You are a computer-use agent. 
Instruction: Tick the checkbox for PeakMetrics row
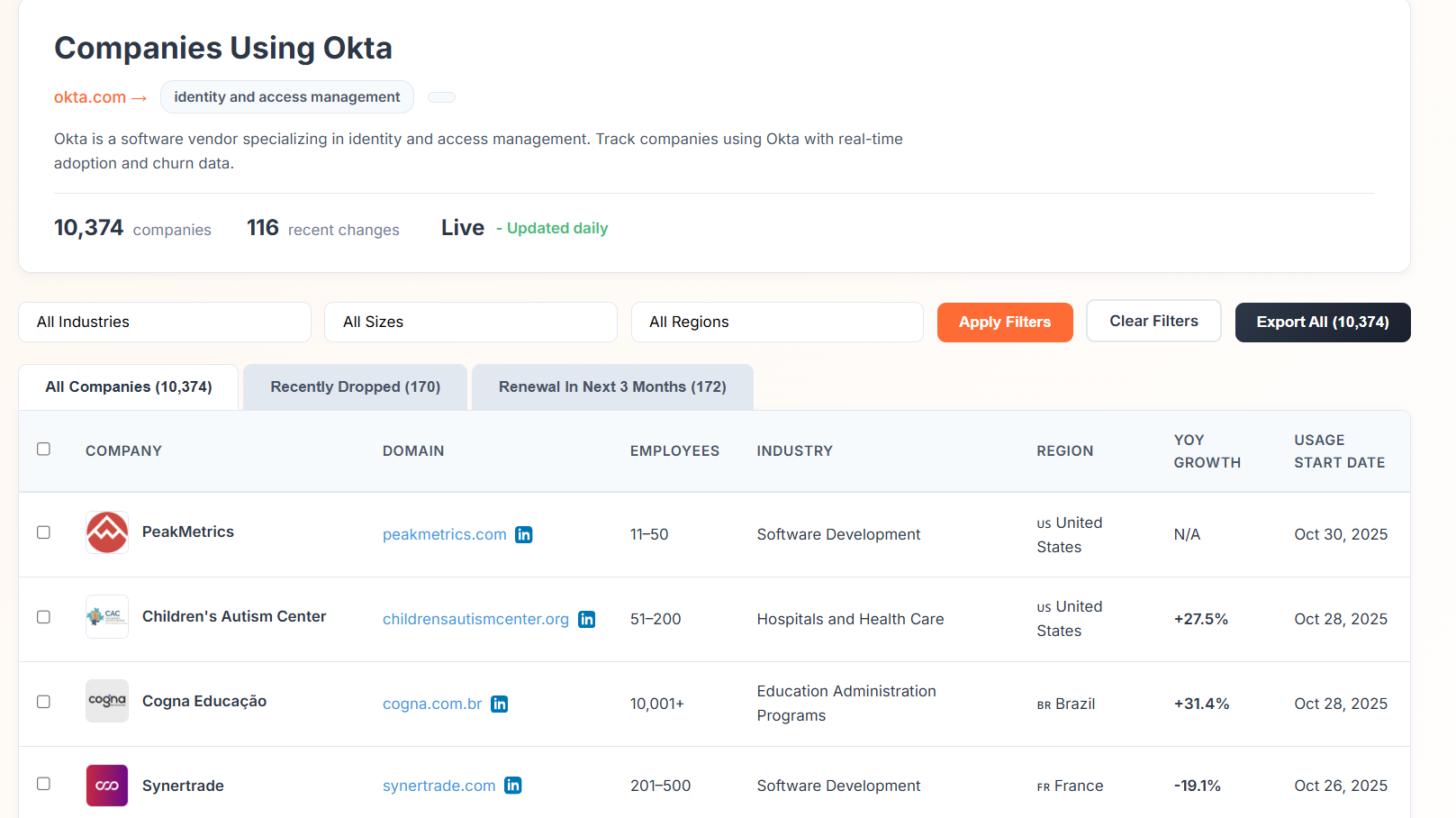coord(43,532)
